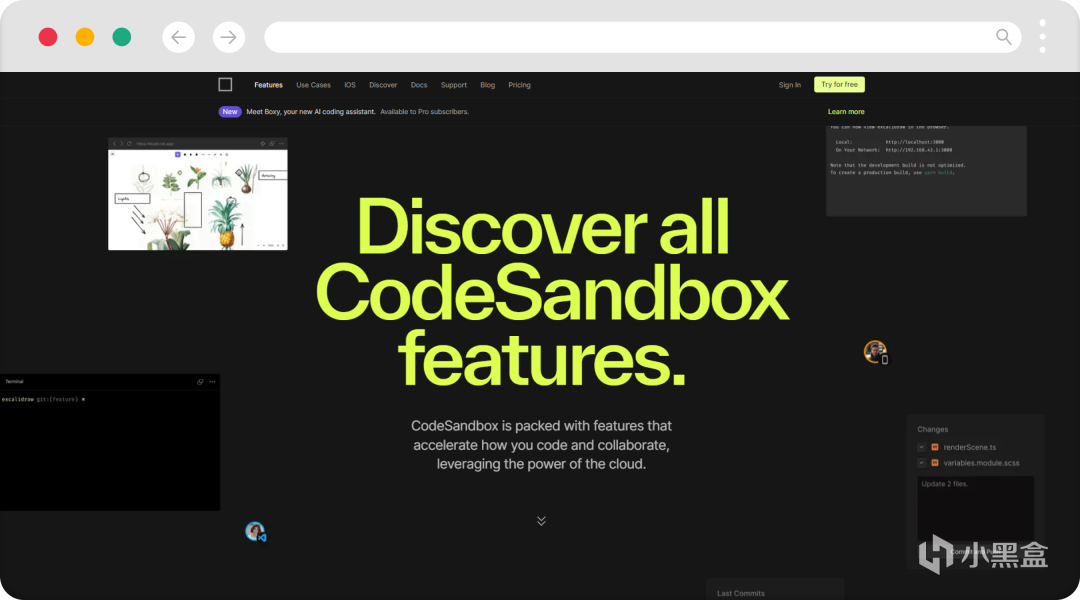Open the Use Cases menu
Image resolution: width=1080 pixels, height=600 pixels.
click(x=313, y=85)
